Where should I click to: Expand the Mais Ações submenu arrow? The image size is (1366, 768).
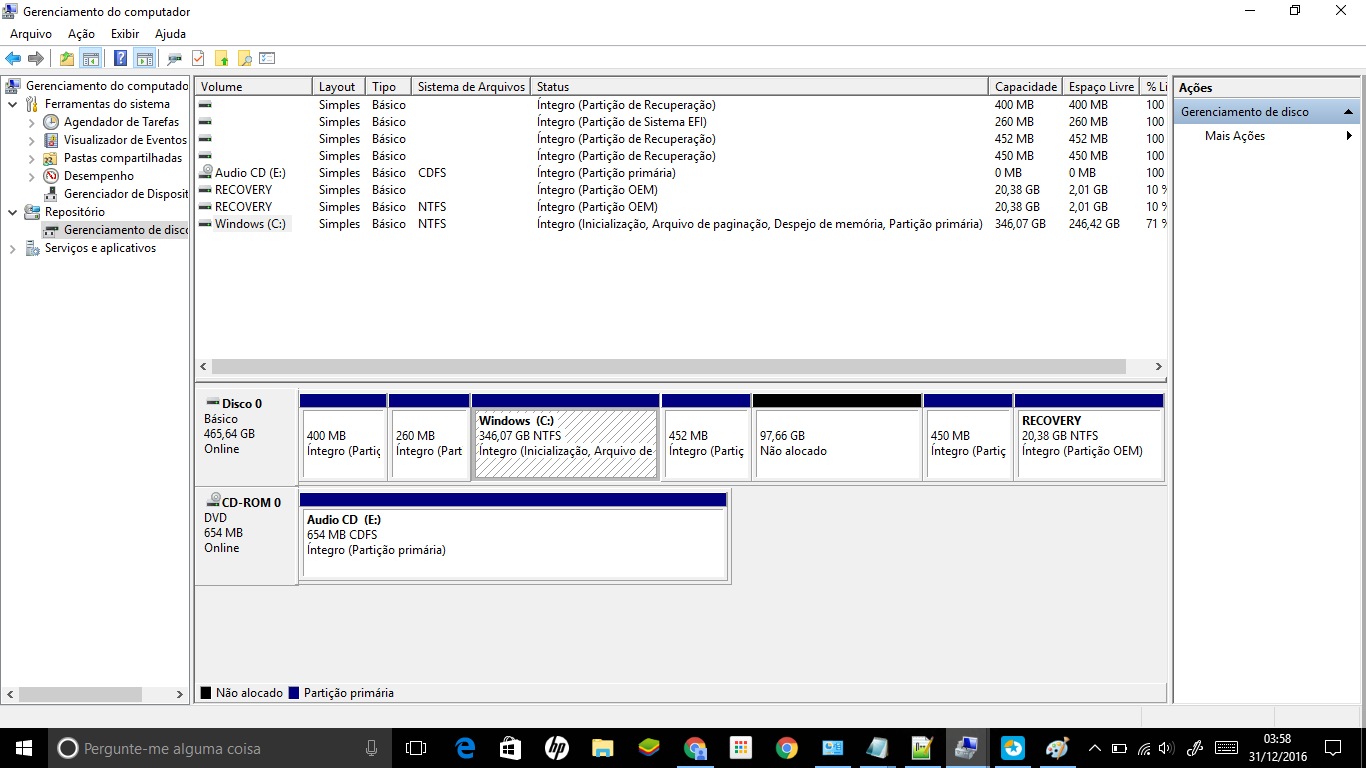[1350, 136]
